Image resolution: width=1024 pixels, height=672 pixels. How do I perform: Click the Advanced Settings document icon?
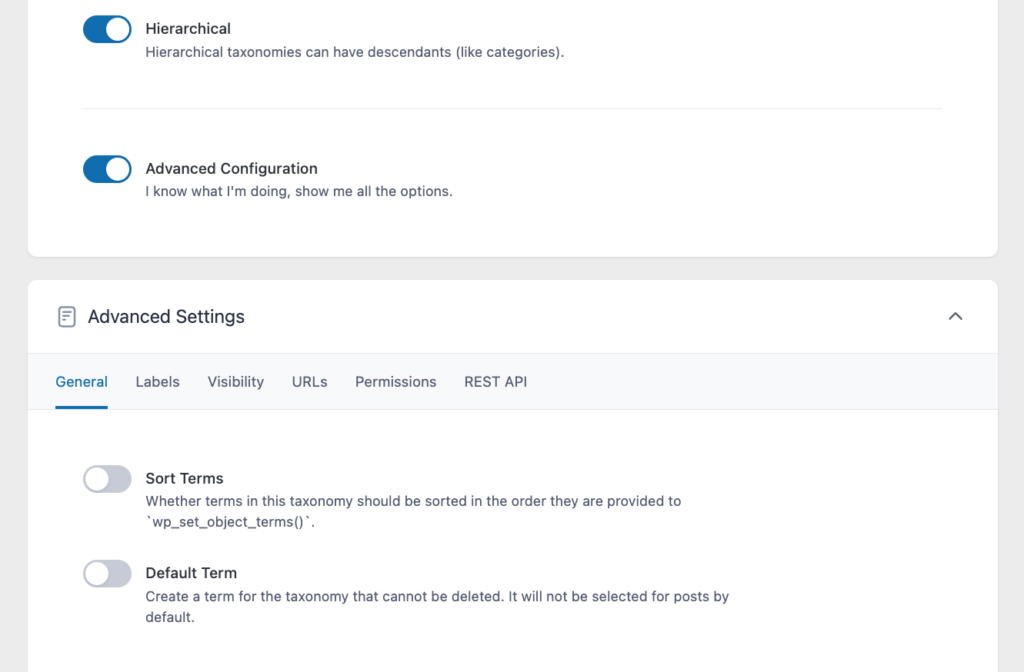(x=67, y=317)
